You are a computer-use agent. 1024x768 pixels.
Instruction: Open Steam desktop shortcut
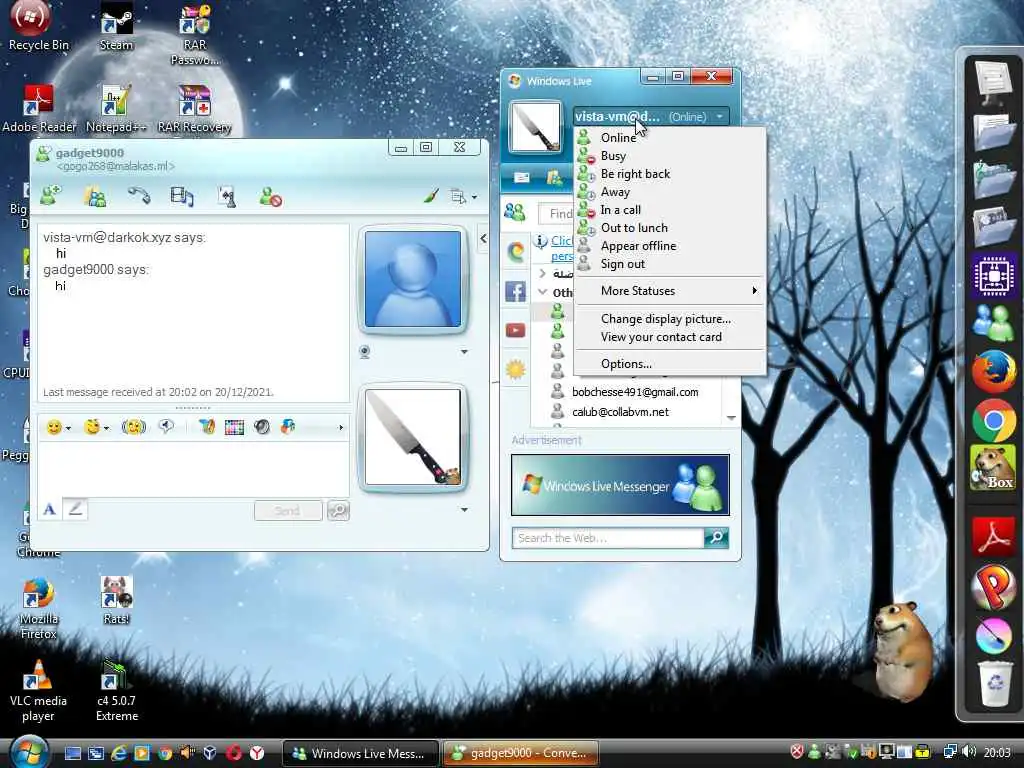coord(116,27)
